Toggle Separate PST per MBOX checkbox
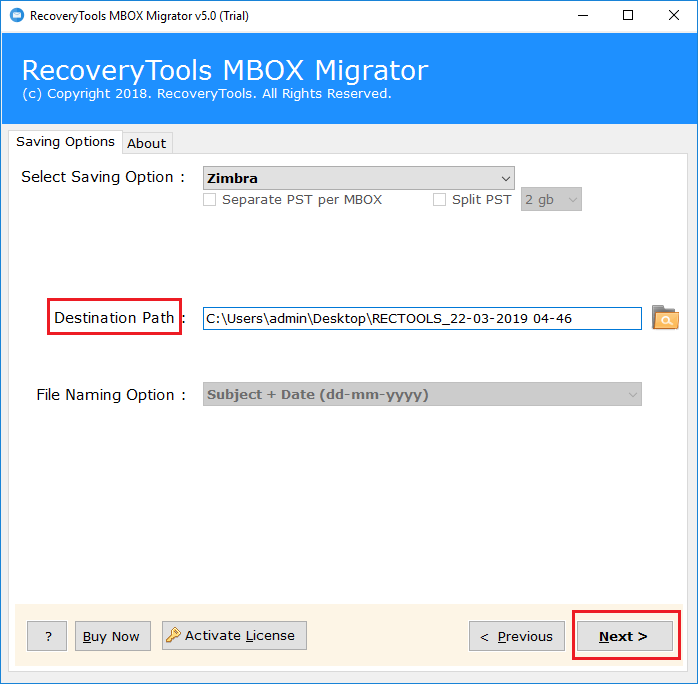The height and width of the screenshot is (684, 698). click(209, 199)
